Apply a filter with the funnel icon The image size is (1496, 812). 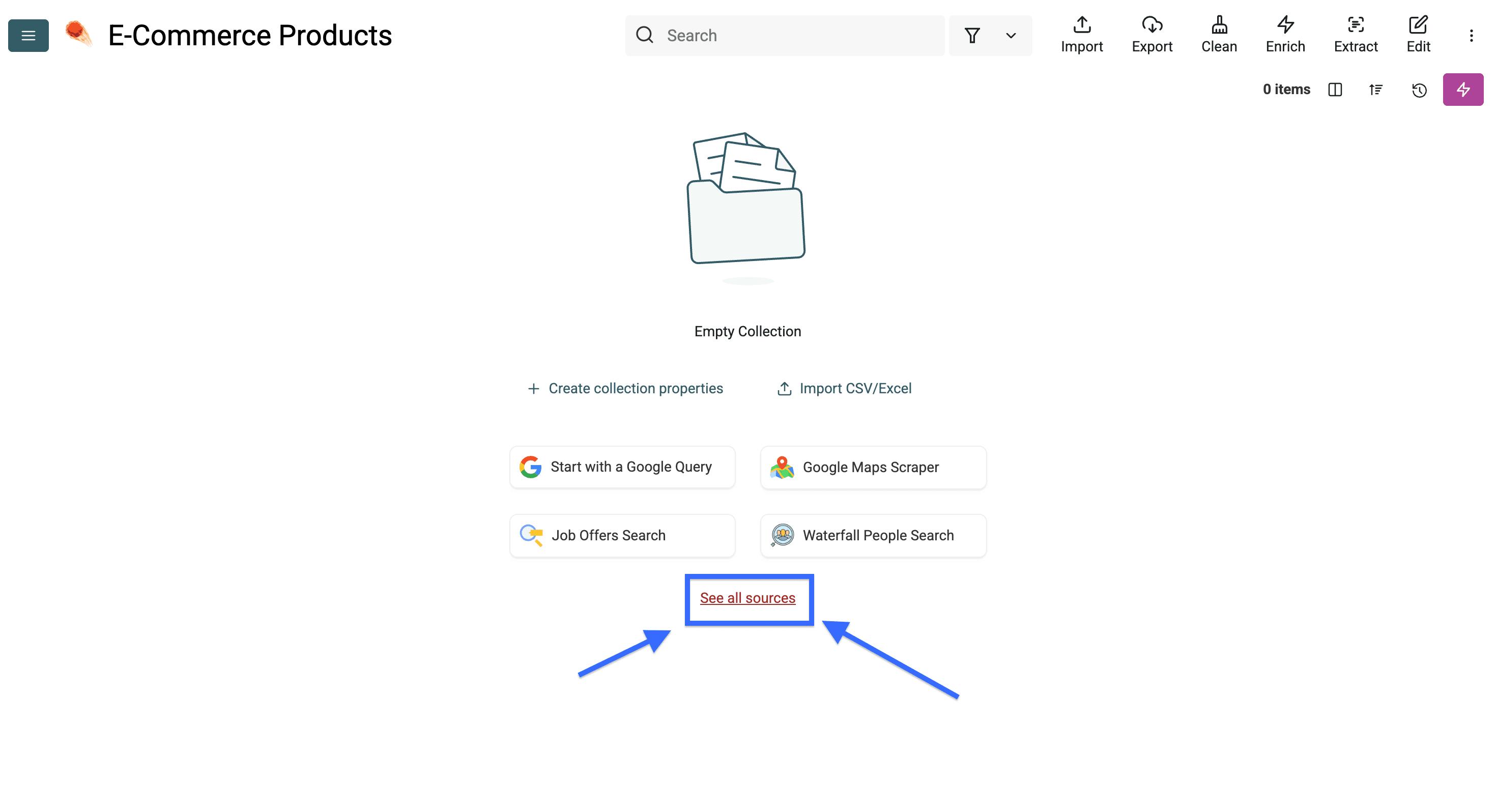pos(973,36)
